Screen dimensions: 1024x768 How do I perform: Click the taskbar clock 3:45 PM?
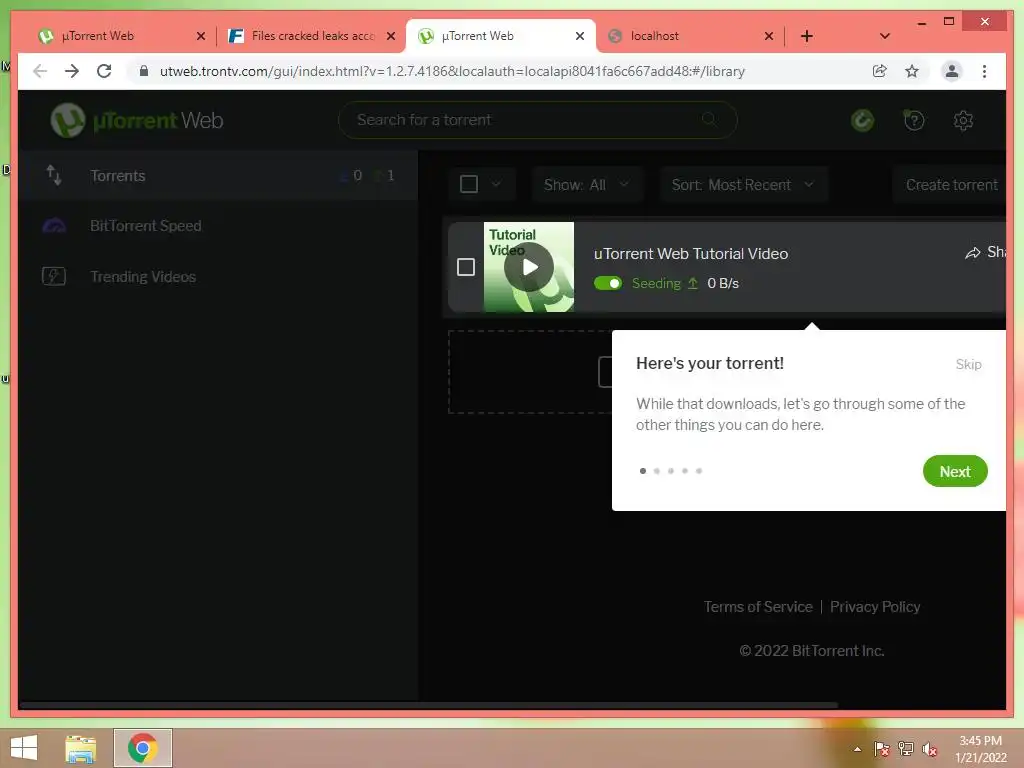coord(980,741)
